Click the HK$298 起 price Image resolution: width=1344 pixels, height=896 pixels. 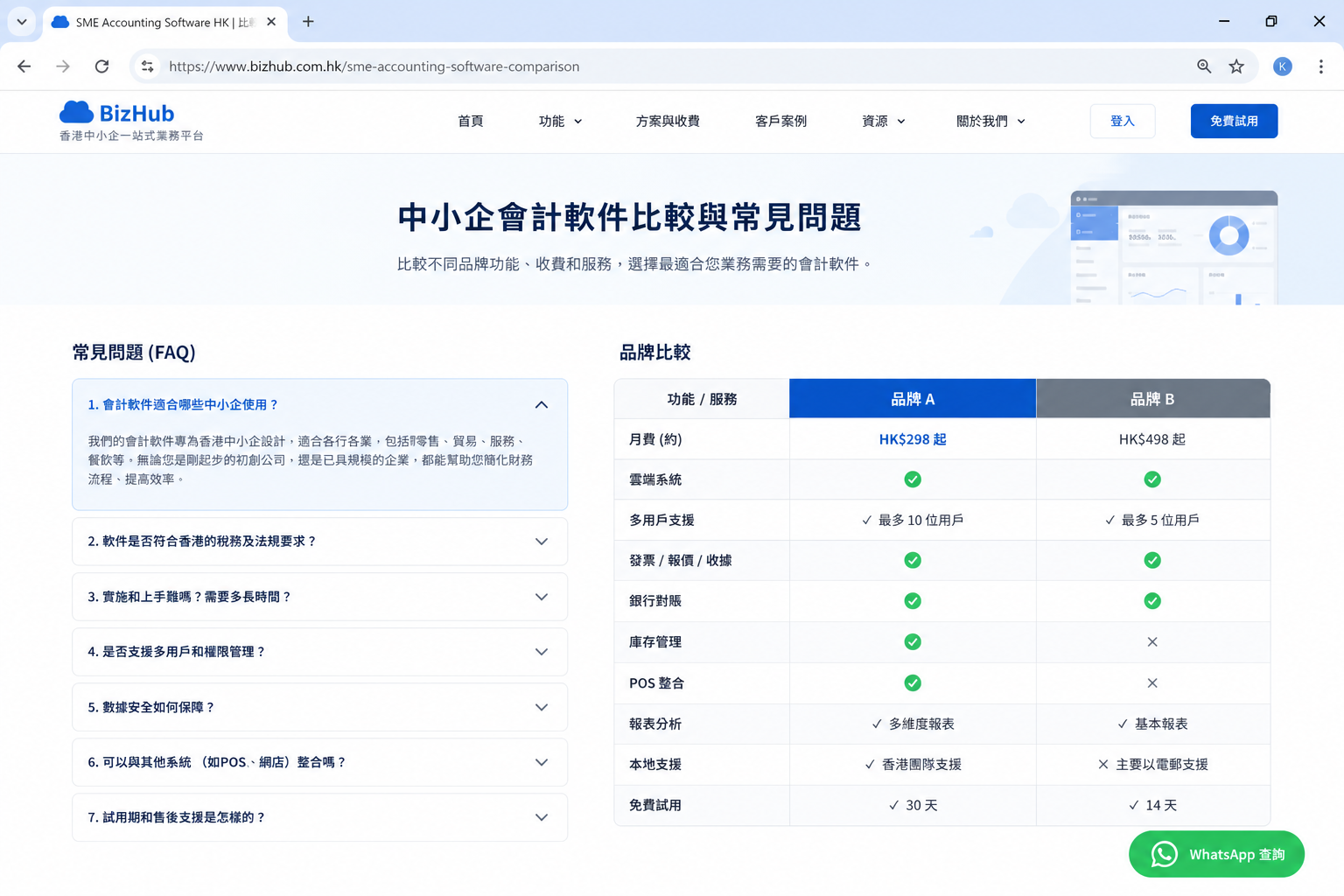[913, 439]
